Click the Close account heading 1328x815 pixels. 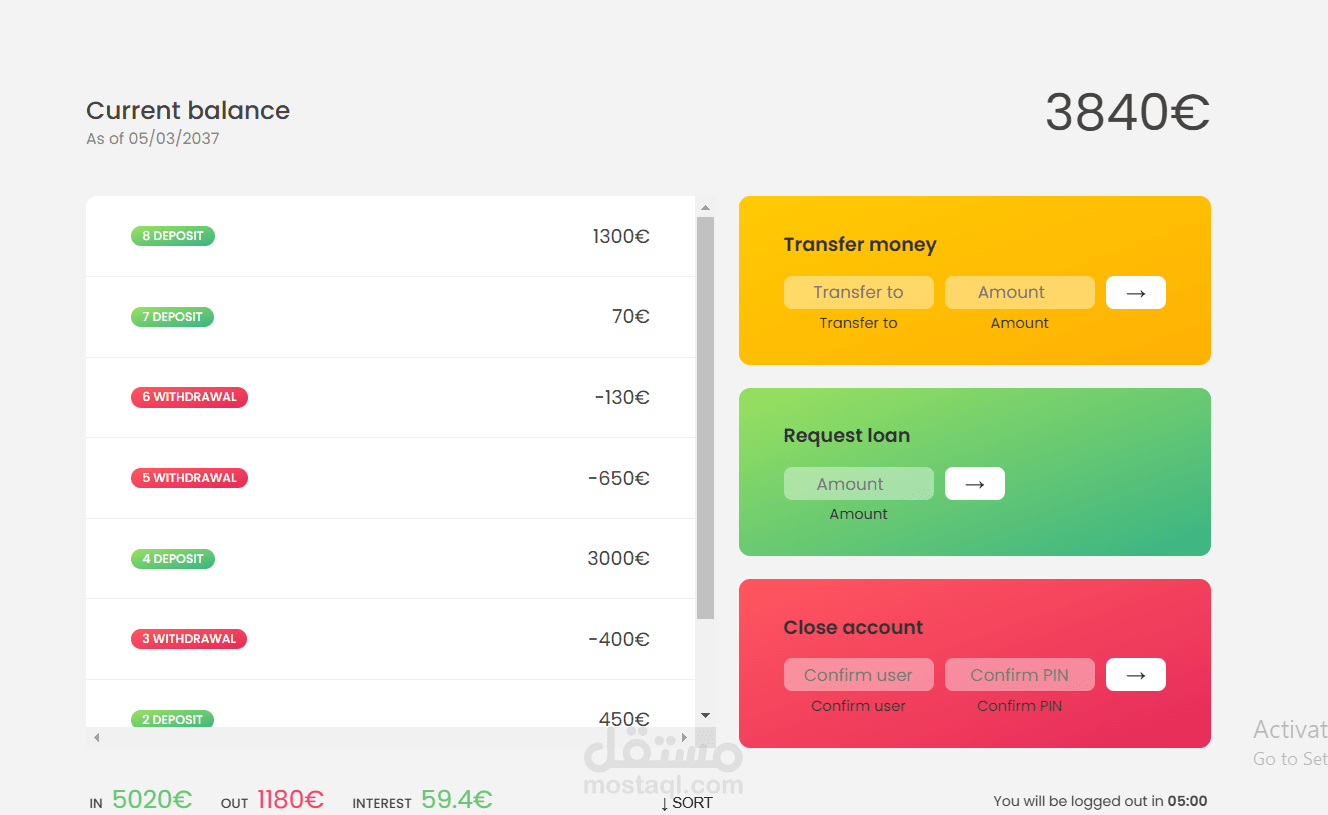point(853,628)
